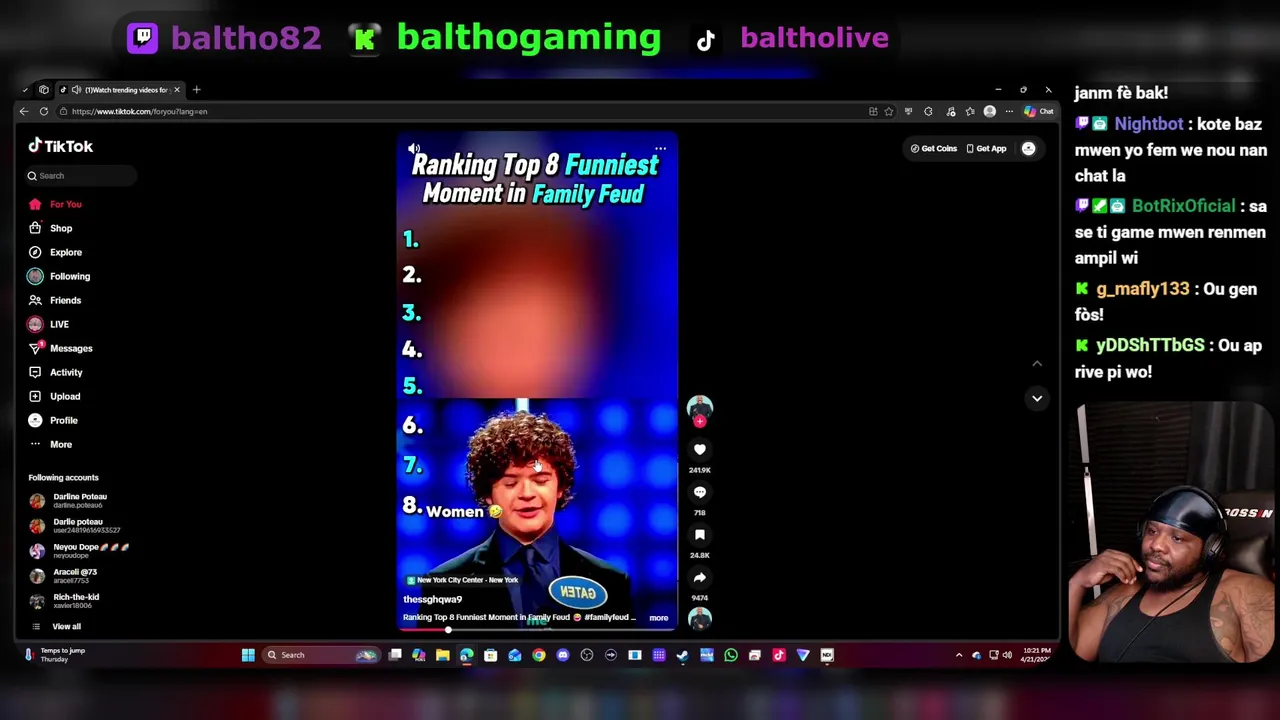This screenshot has width=1280, height=720.
Task: Like the video with heart icon
Action: [x=700, y=450]
